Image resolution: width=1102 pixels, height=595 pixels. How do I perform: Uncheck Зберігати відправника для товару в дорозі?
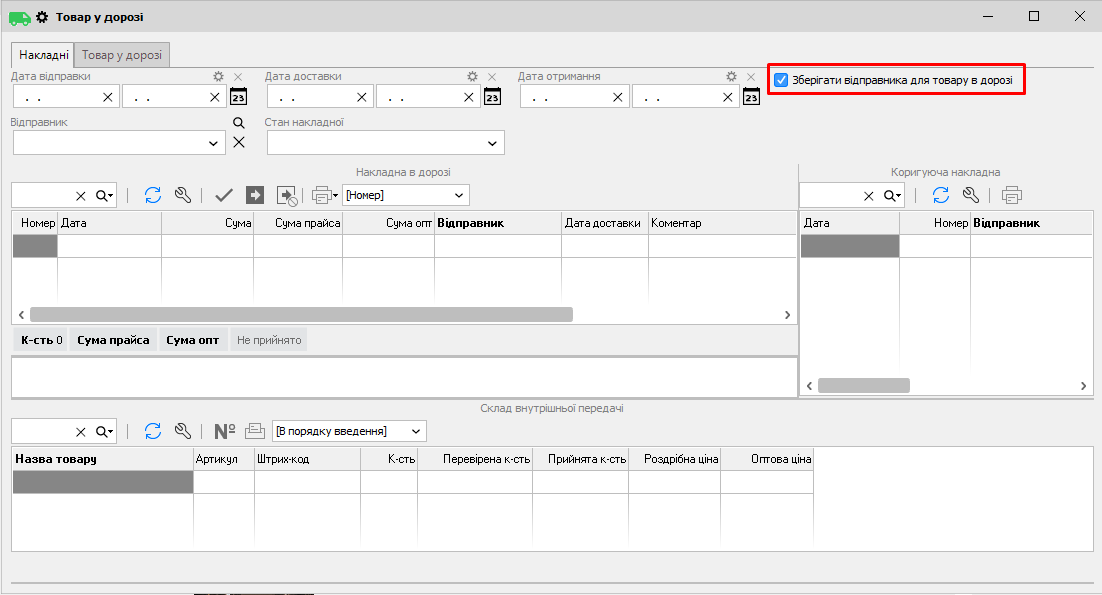coord(782,80)
